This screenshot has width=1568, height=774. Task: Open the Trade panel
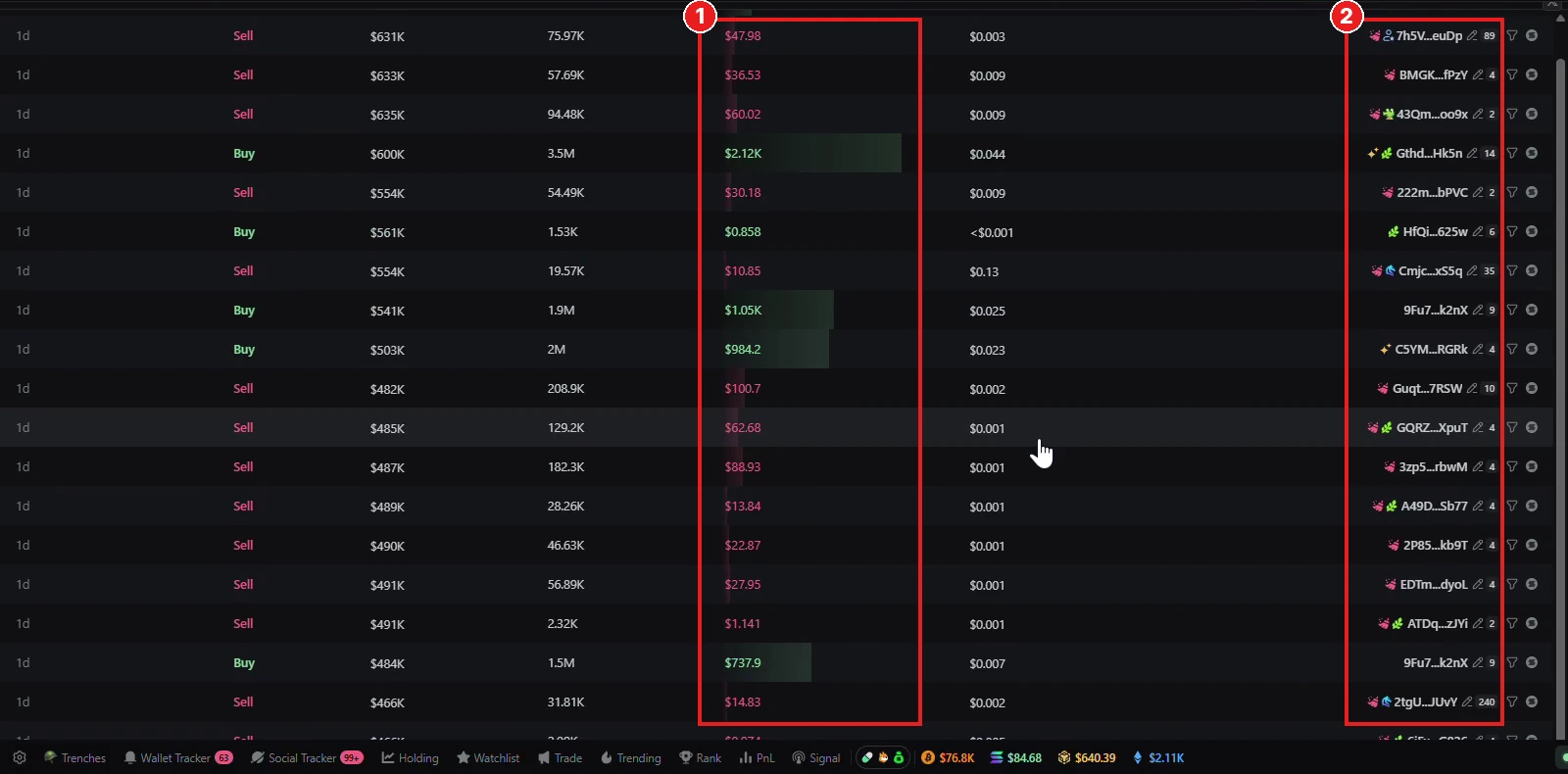(x=560, y=757)
